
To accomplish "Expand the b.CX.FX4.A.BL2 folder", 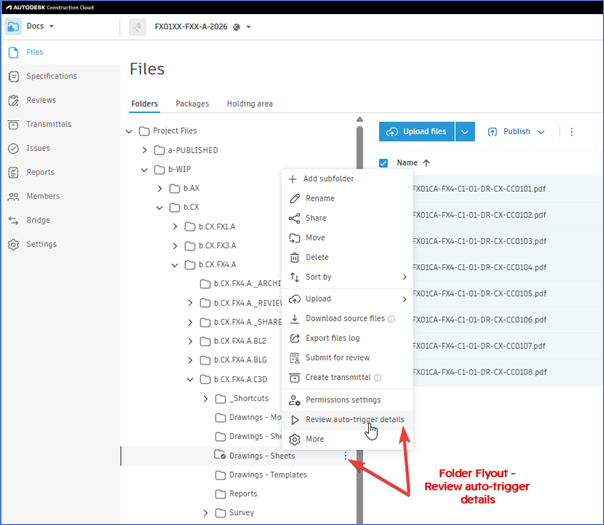I will coord(190,341).
